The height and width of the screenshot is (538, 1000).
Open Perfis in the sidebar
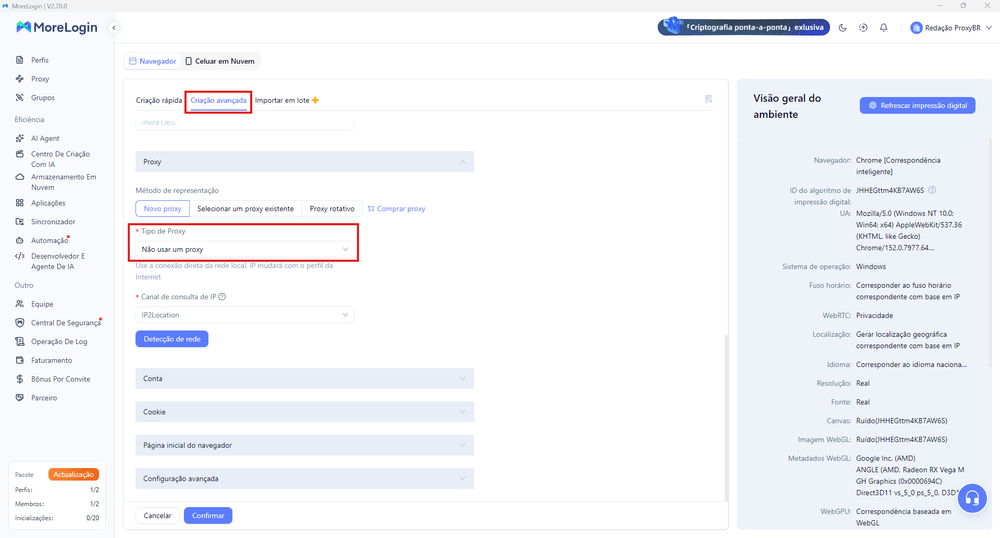40,60
